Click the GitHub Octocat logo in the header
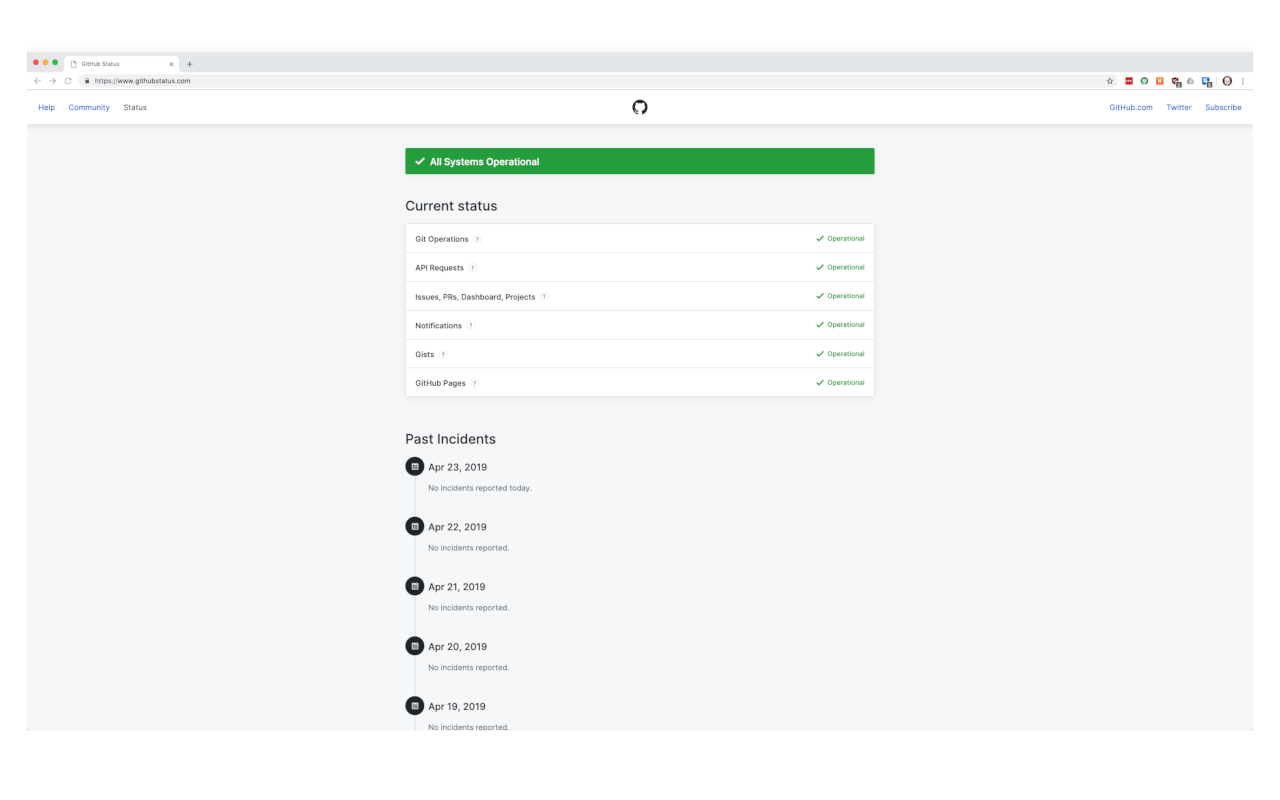This screenshot has height=800, width=1280. click(640, 106)
